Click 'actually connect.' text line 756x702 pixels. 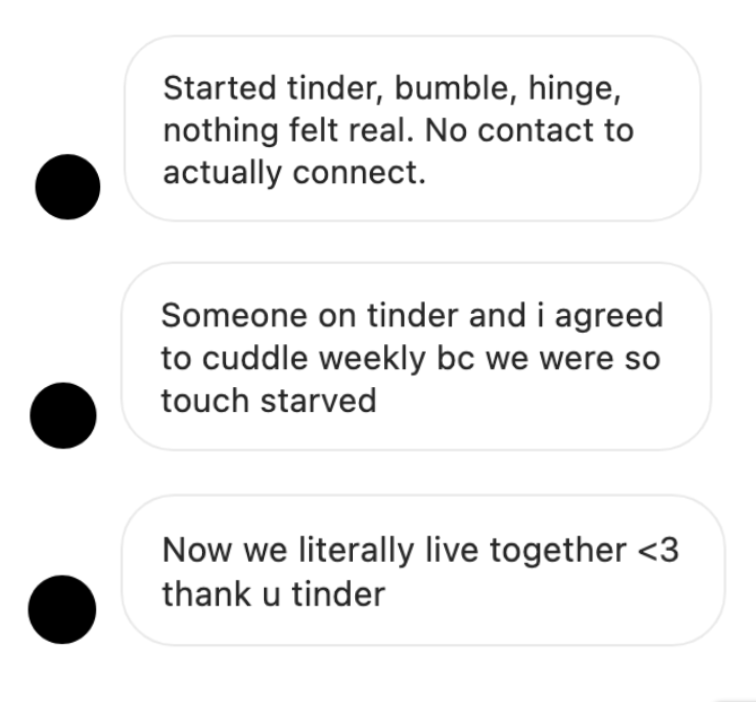coord(295,173)
